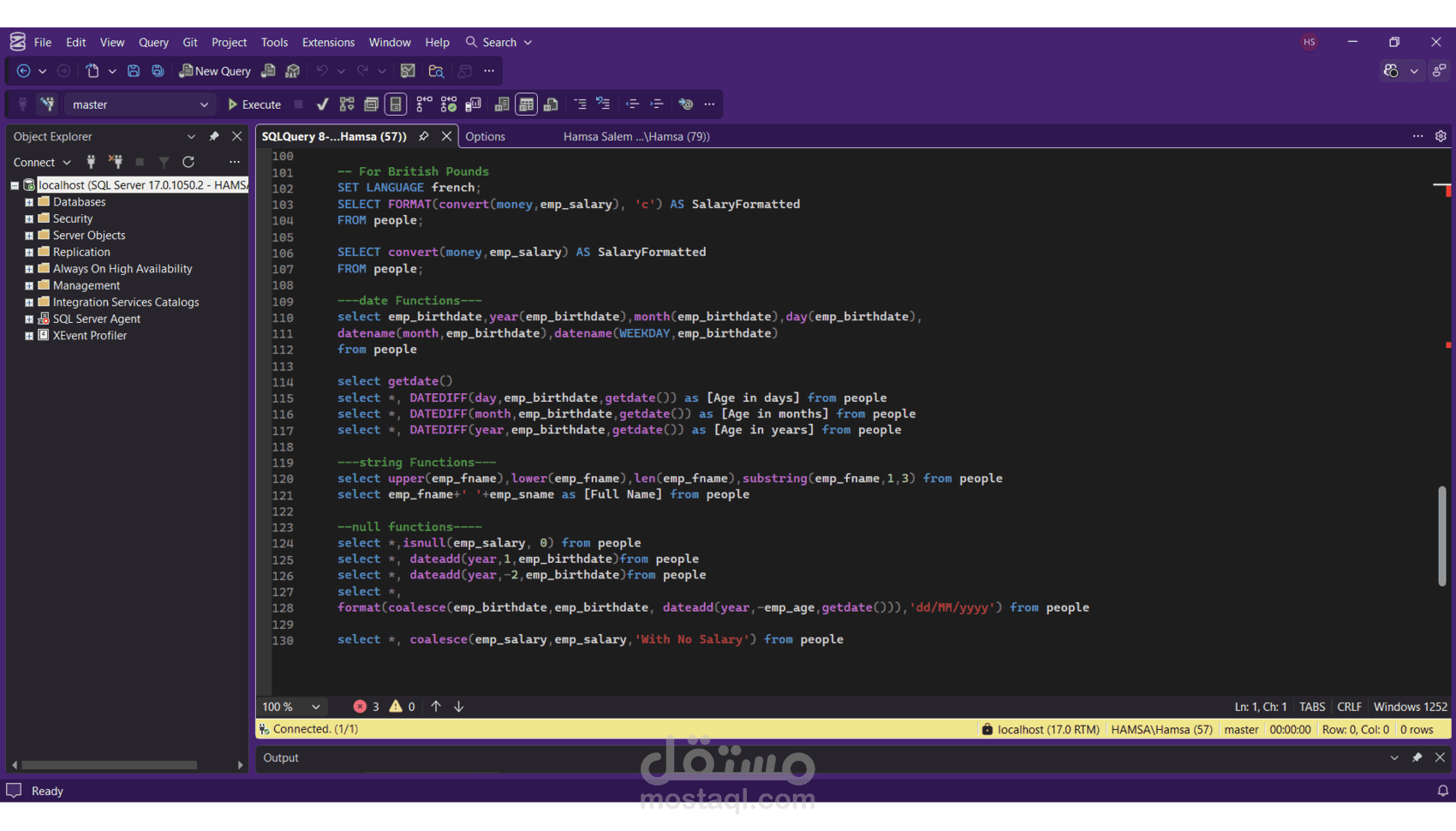1456x831 pixels.
Task: Increase indent of selected lines
Action: coord(657,105)
